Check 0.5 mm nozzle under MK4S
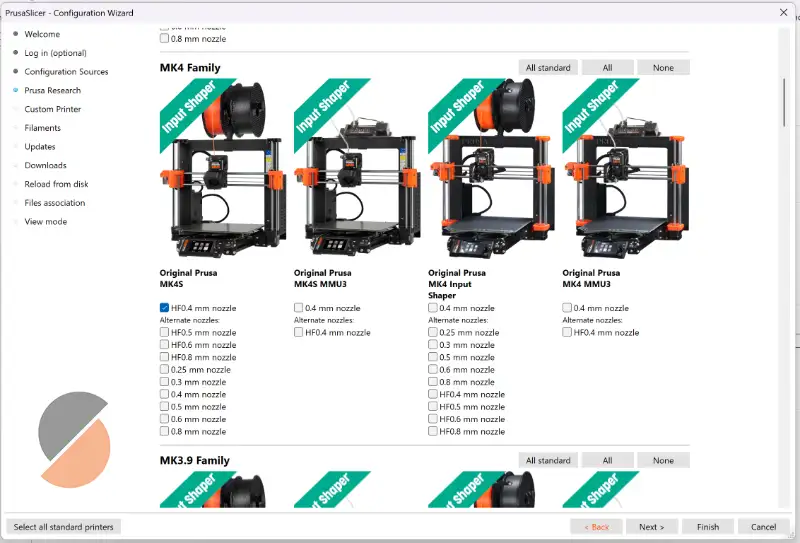Viewport: 800px width, 543px height. tap(164, 406)
